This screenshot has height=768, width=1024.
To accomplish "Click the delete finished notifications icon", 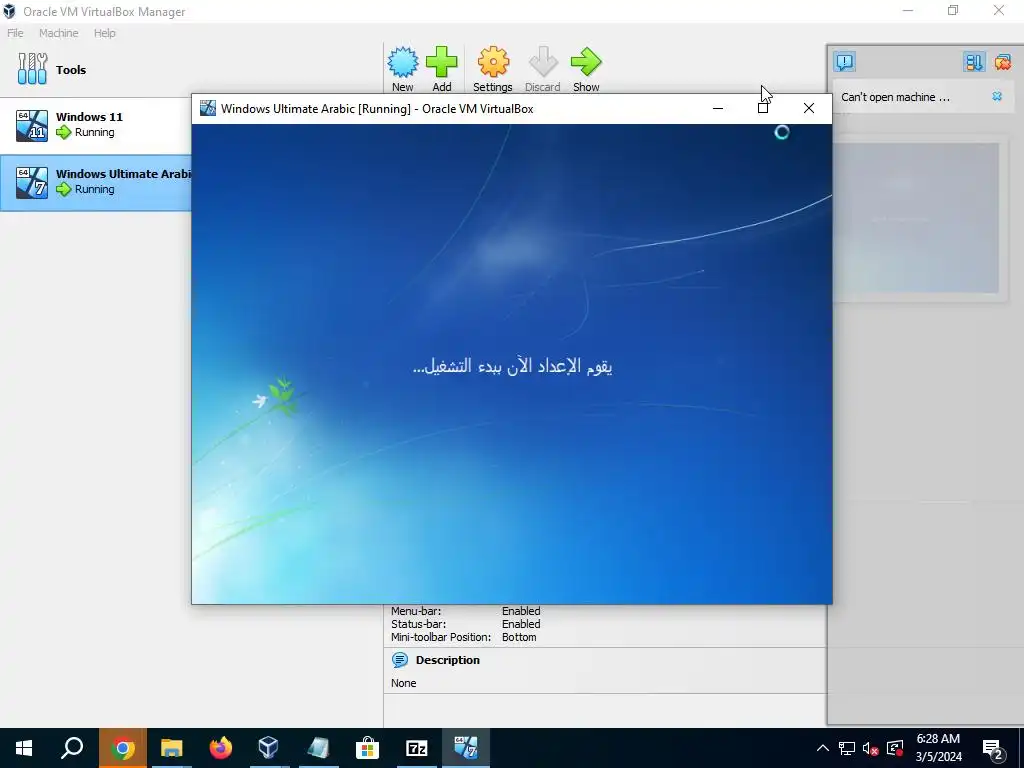I will coord(1002,62).
